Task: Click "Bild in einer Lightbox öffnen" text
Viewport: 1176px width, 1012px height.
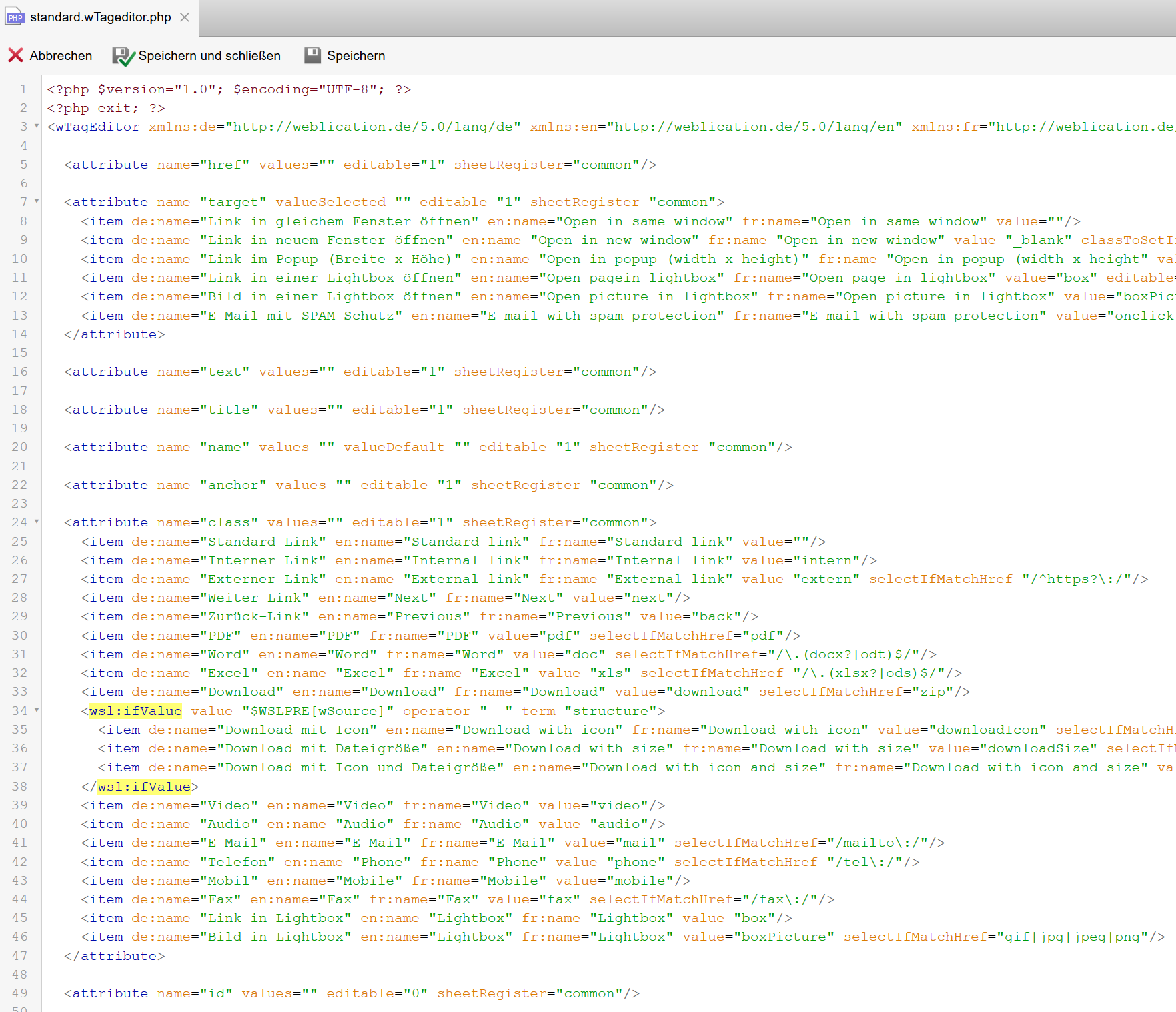Action: (331, 296)
